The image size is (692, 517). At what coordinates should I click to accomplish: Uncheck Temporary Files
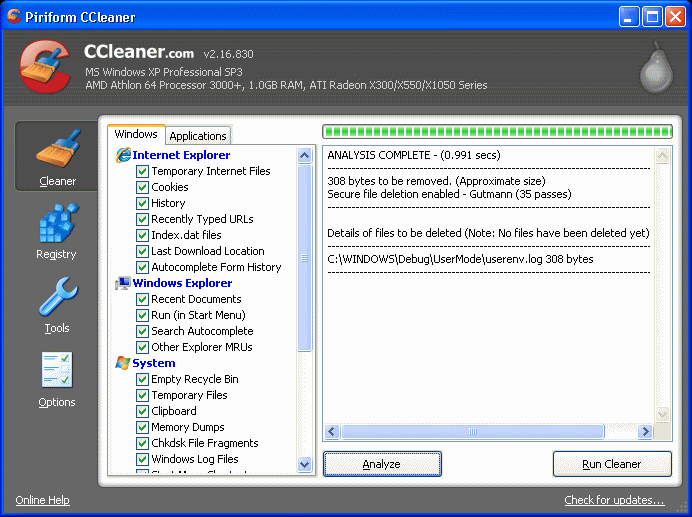coord(142,395)
